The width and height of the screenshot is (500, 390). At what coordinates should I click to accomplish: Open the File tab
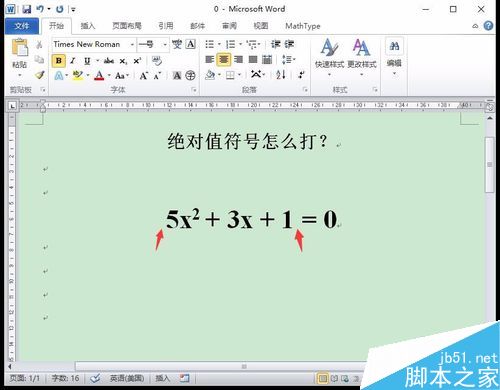pyautogui.click(x=22, y=26)
